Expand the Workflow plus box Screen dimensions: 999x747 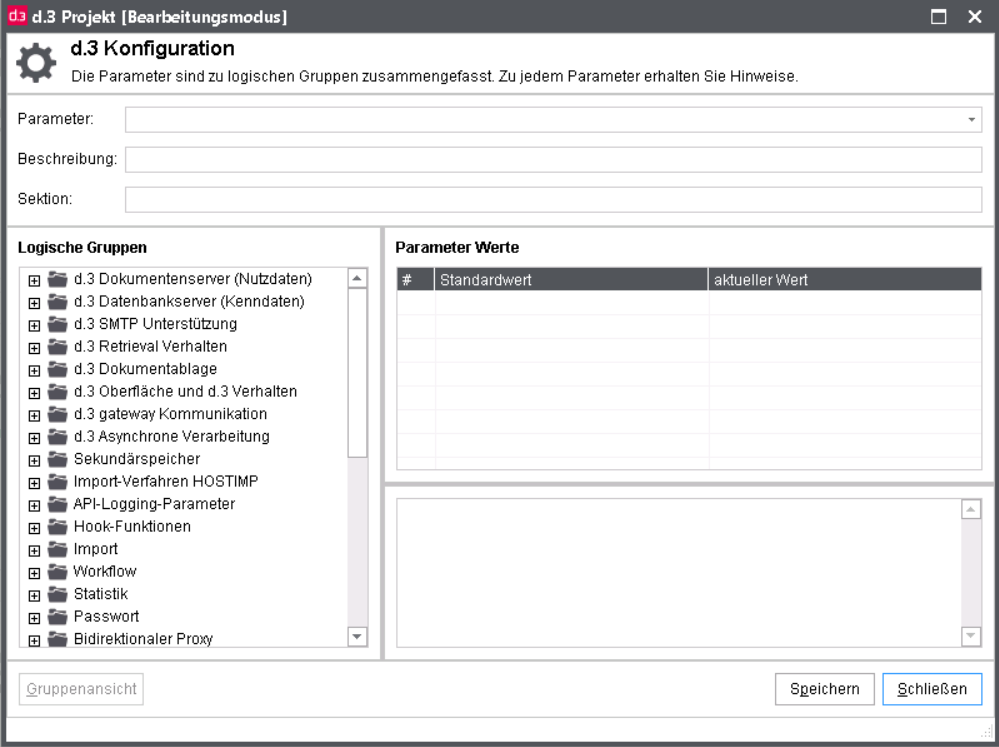coord(34,573)
